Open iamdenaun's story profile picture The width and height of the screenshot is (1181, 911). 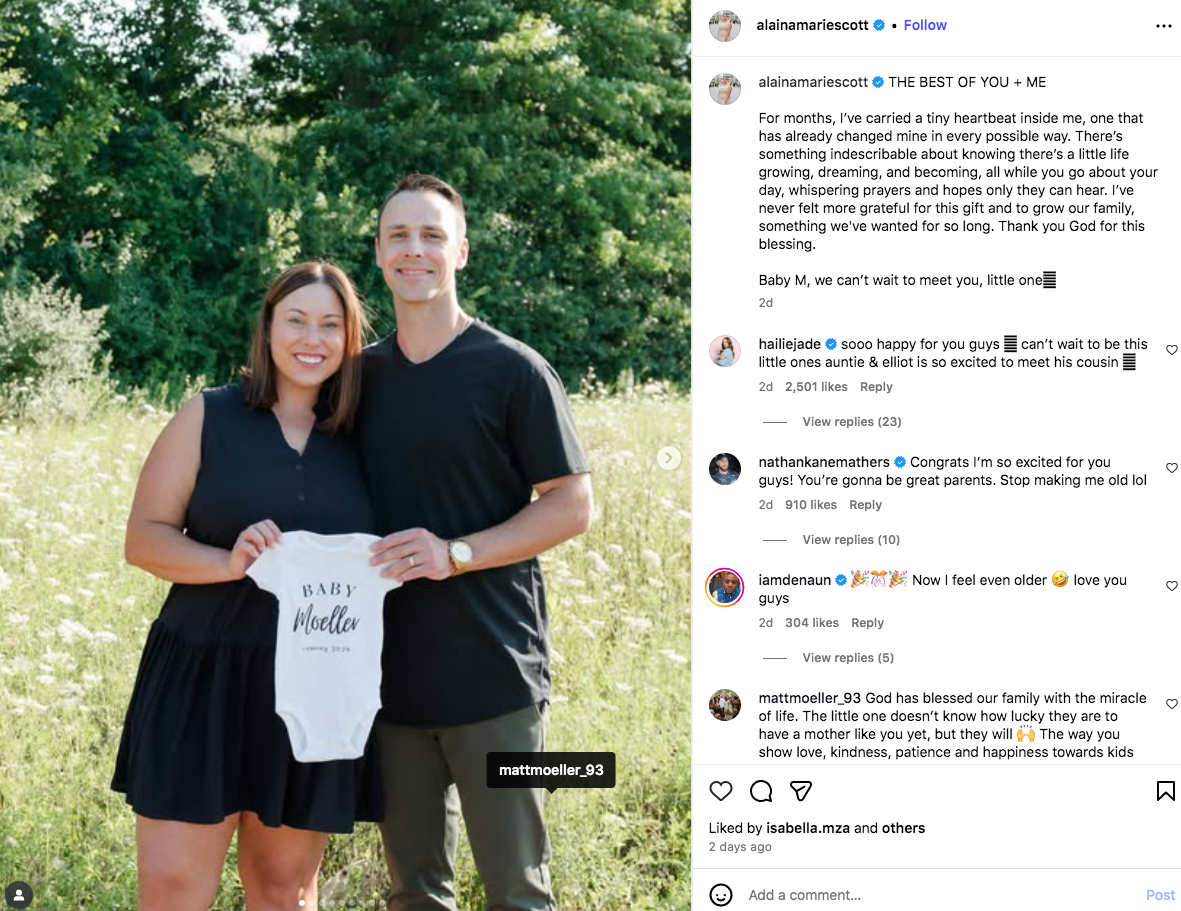[725, 587]
